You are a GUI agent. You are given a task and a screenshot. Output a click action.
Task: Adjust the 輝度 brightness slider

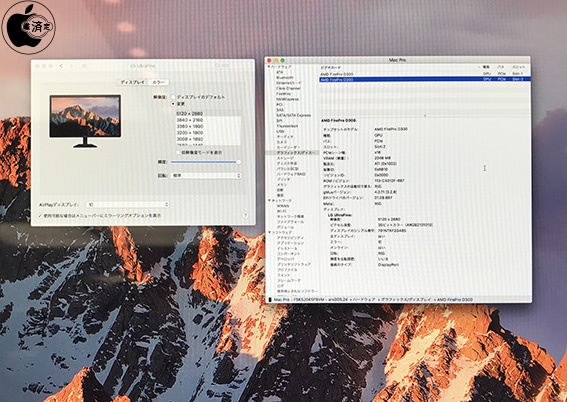click(206, 162)
